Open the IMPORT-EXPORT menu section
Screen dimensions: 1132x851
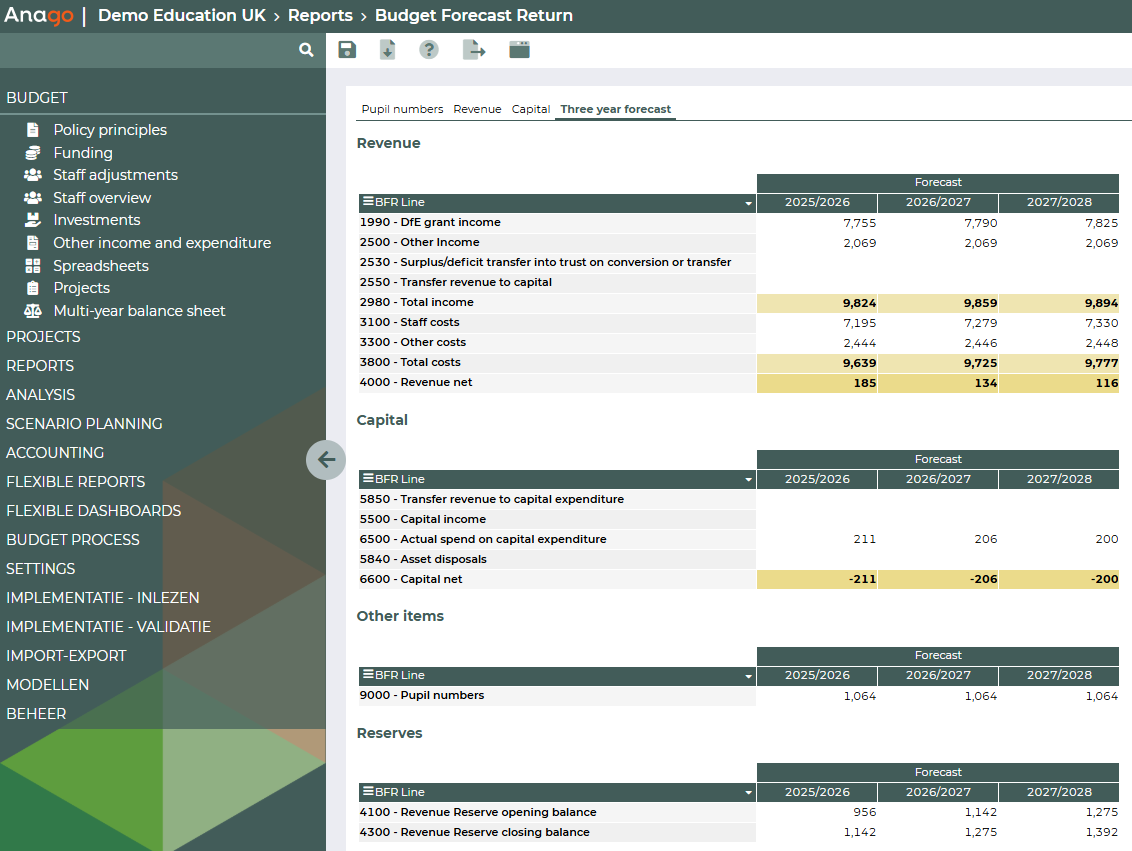tap(66, 655)
